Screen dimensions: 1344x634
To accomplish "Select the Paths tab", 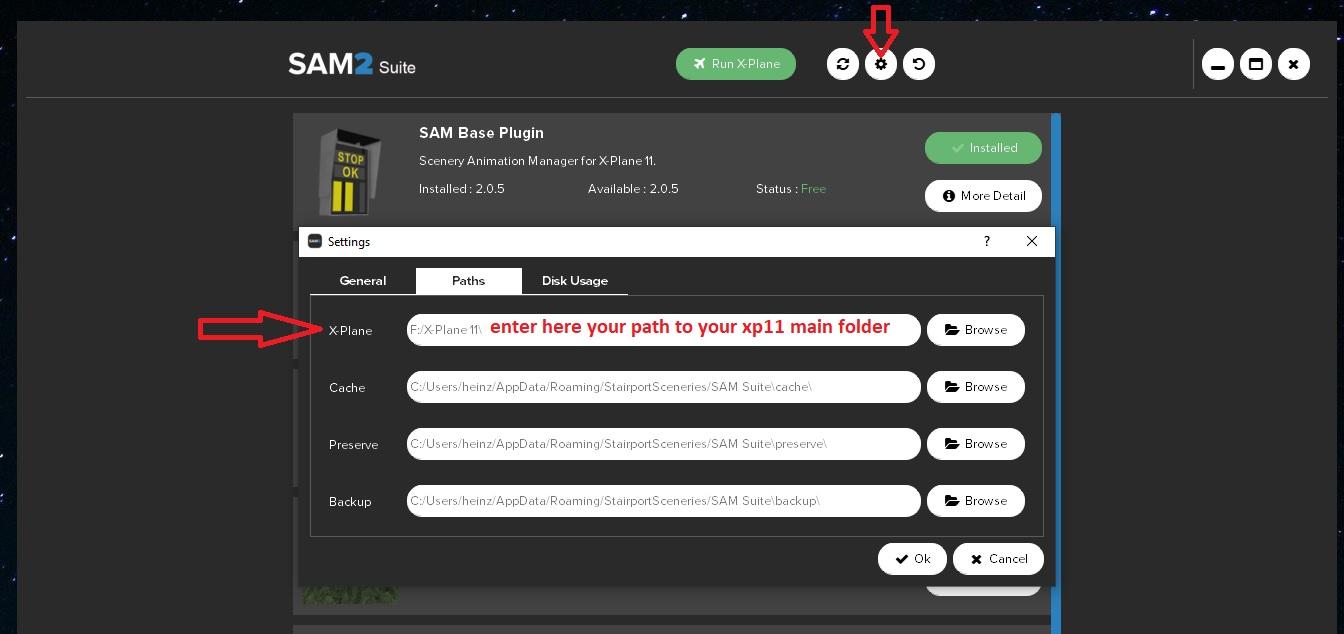I will pos(468,281).
